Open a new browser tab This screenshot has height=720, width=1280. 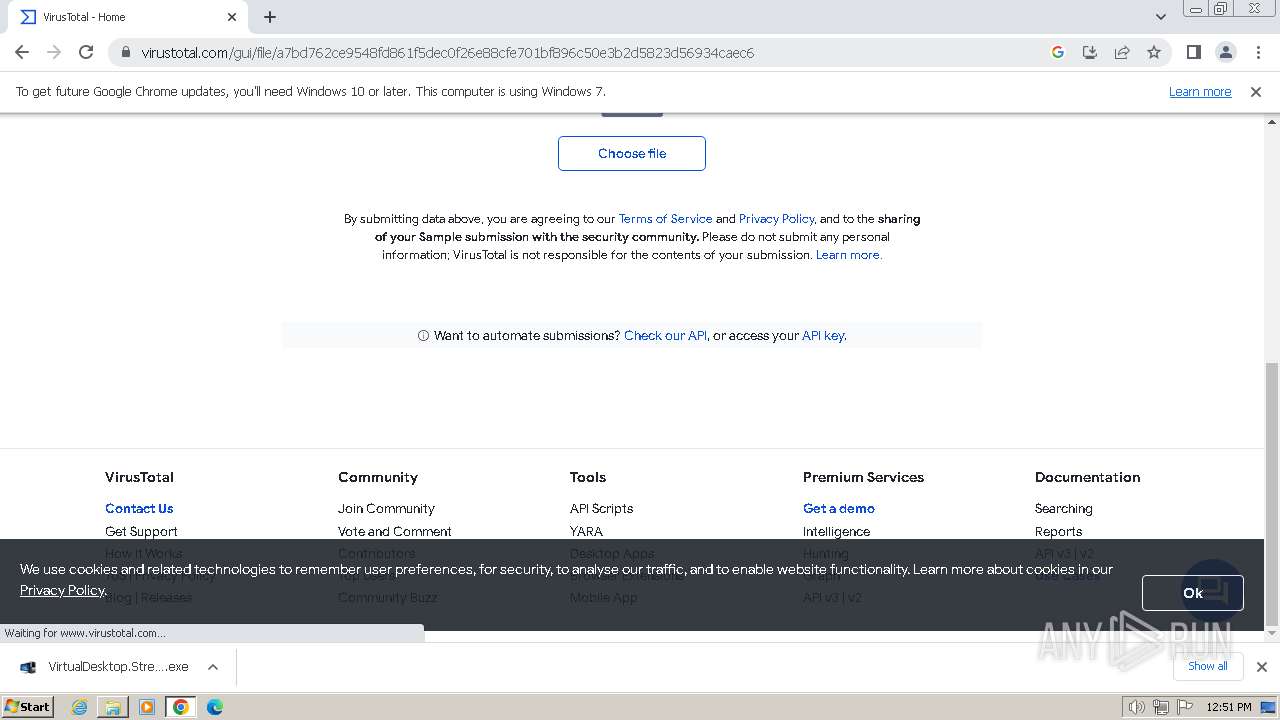pos(270,17)
